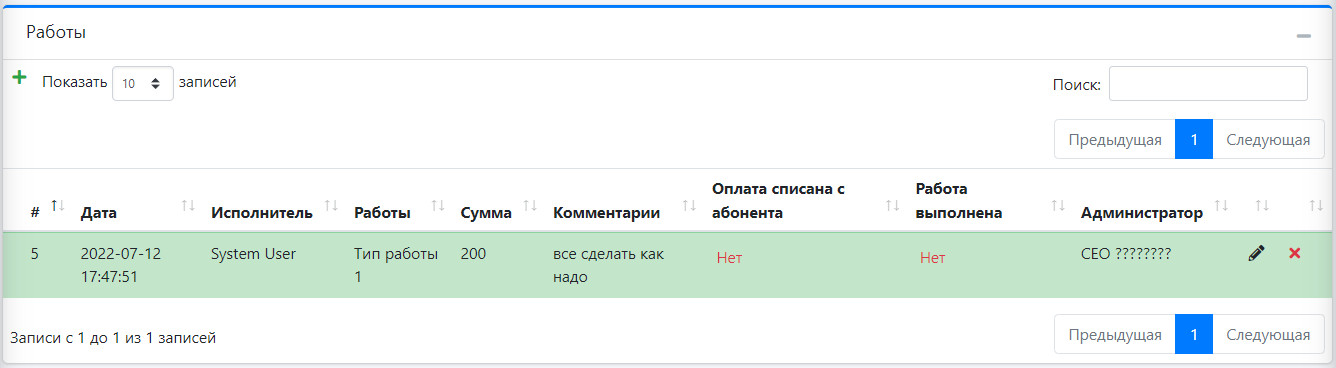Delete work record 5 with red X
Screen dimensions: 1336x368
point(1294,254)
